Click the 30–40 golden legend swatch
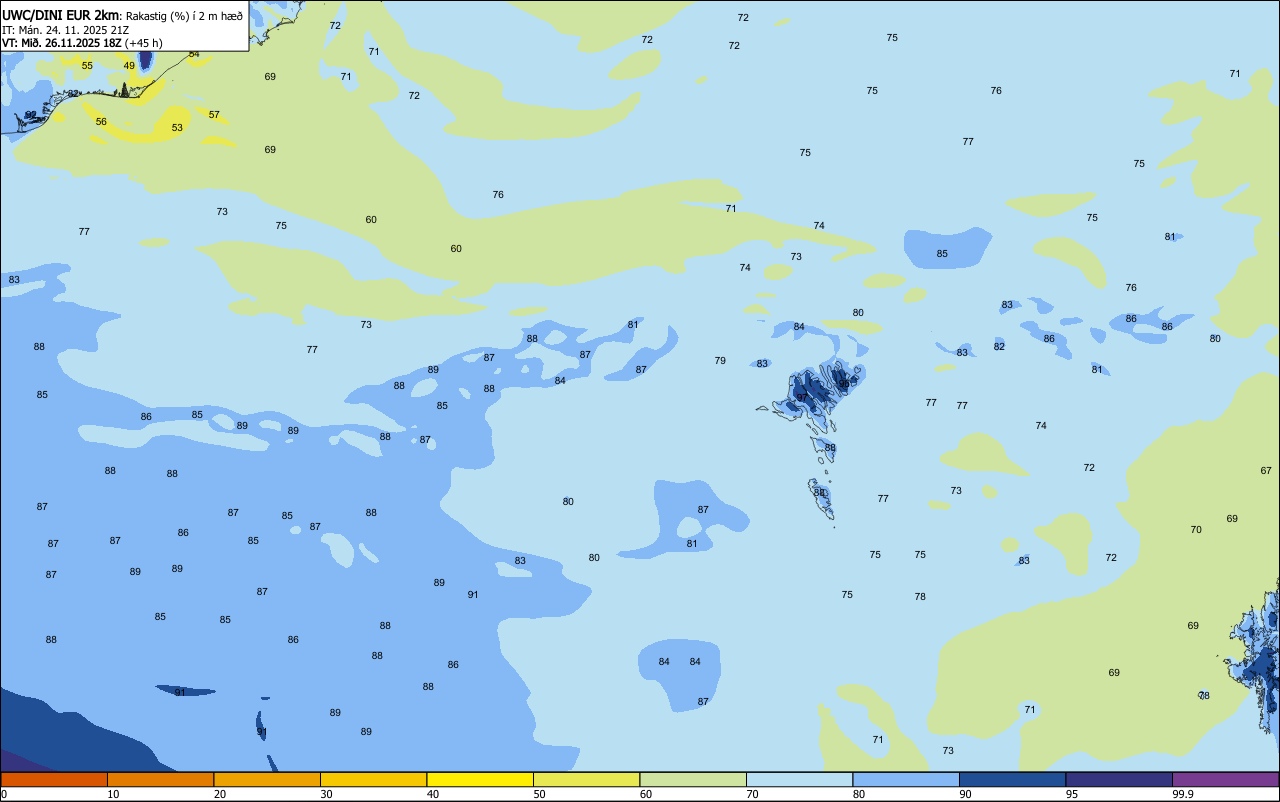 [373, 779]
